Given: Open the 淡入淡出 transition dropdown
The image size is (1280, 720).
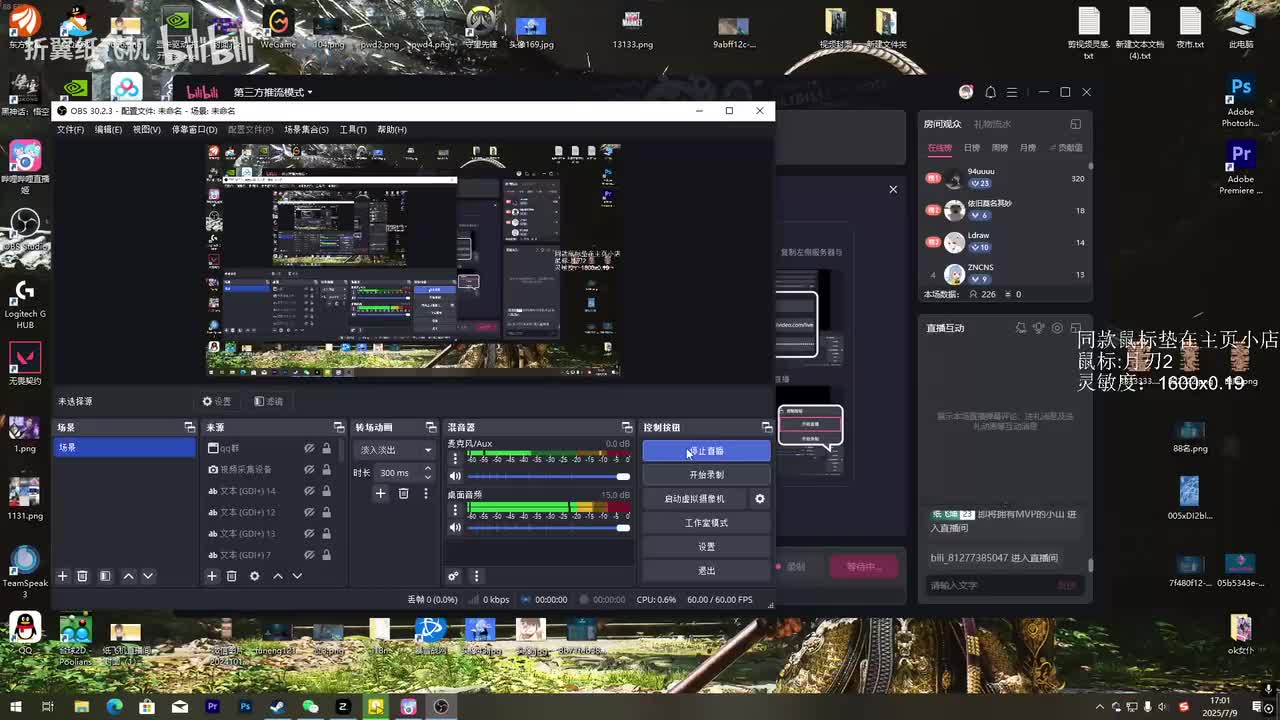Looking at the screenshot, I should click(x=395, y=450).
